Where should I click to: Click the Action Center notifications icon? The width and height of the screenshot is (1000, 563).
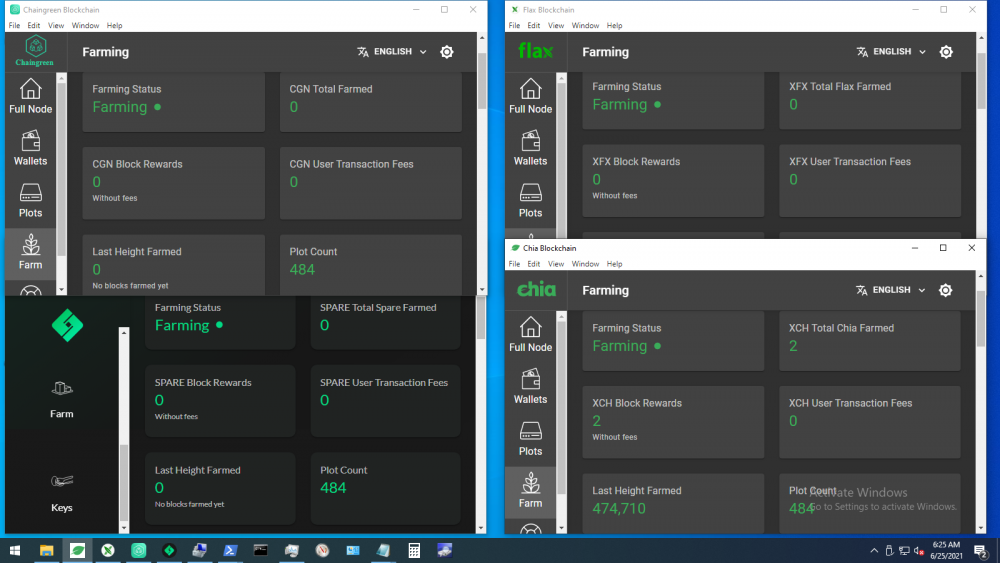(982, 551)
